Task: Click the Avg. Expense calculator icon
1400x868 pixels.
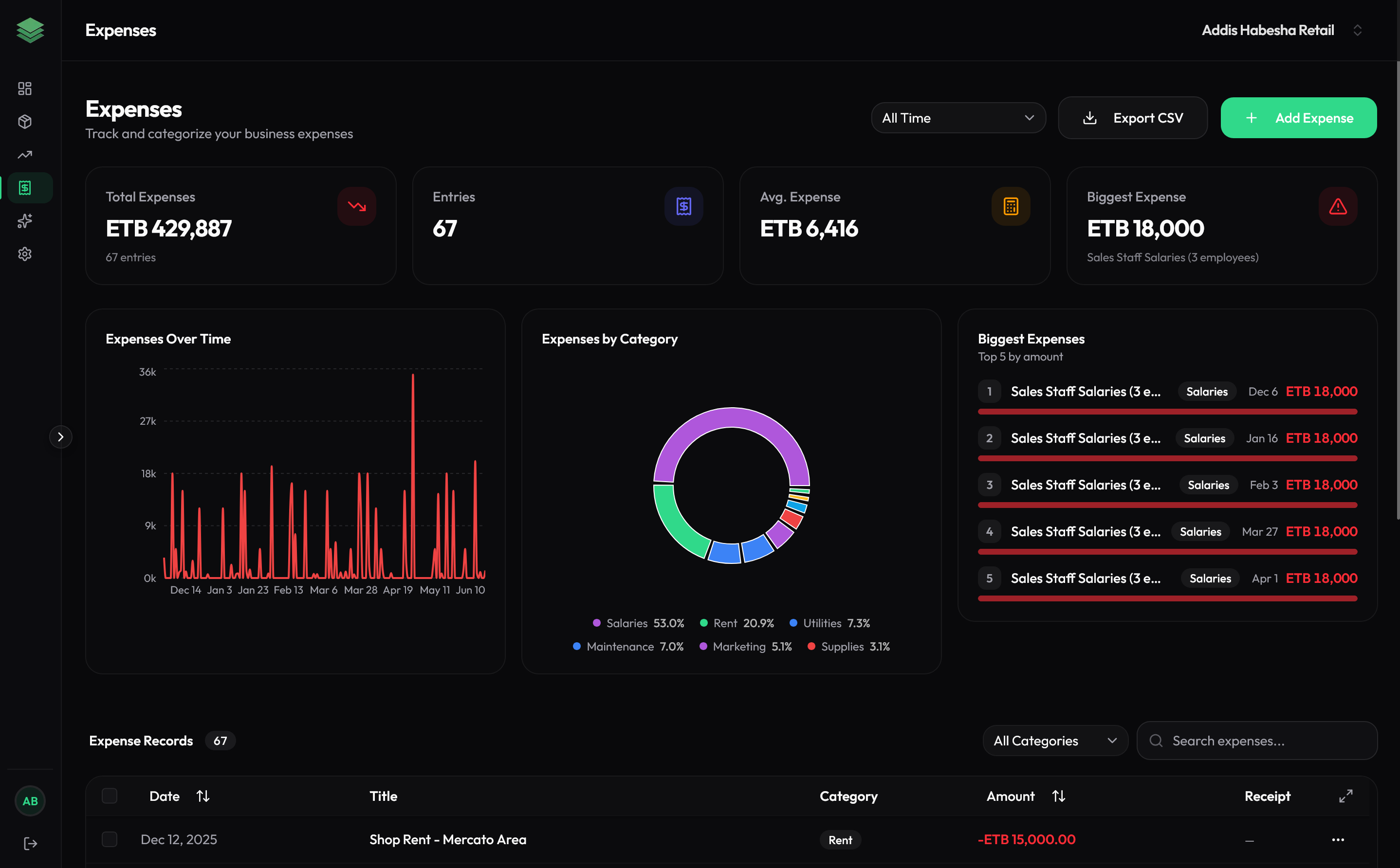Action: [1011, 206]
